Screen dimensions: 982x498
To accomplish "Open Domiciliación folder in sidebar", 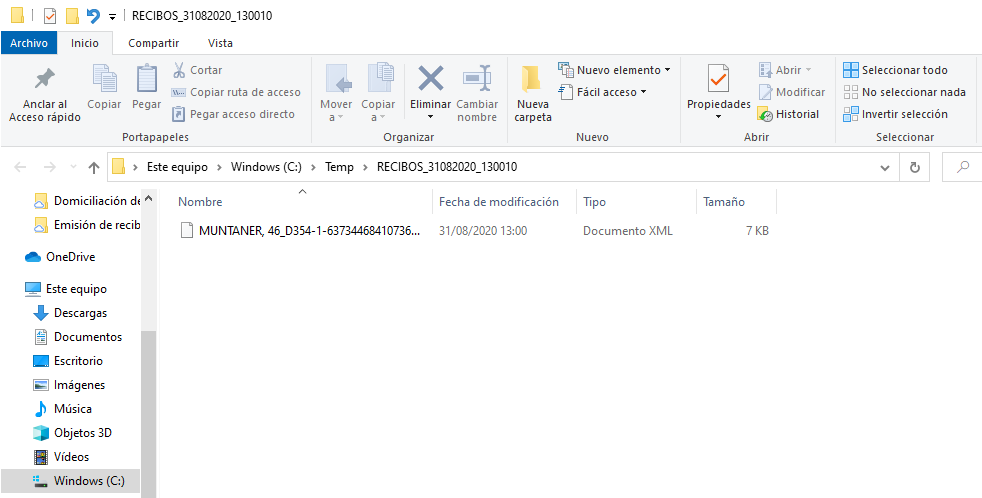I will click(x=86, y=201).
